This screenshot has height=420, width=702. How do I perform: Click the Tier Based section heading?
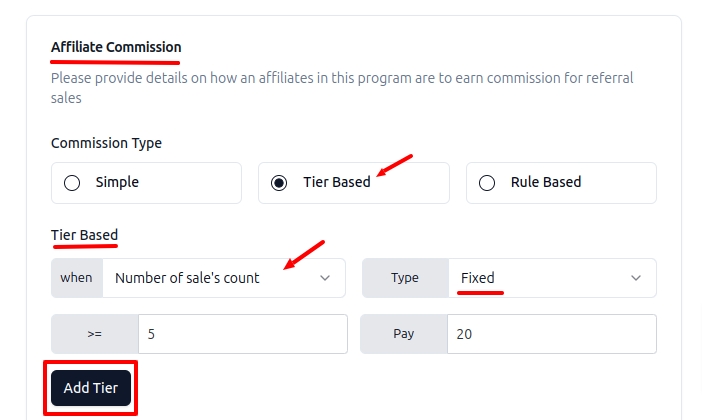(84, 235)
